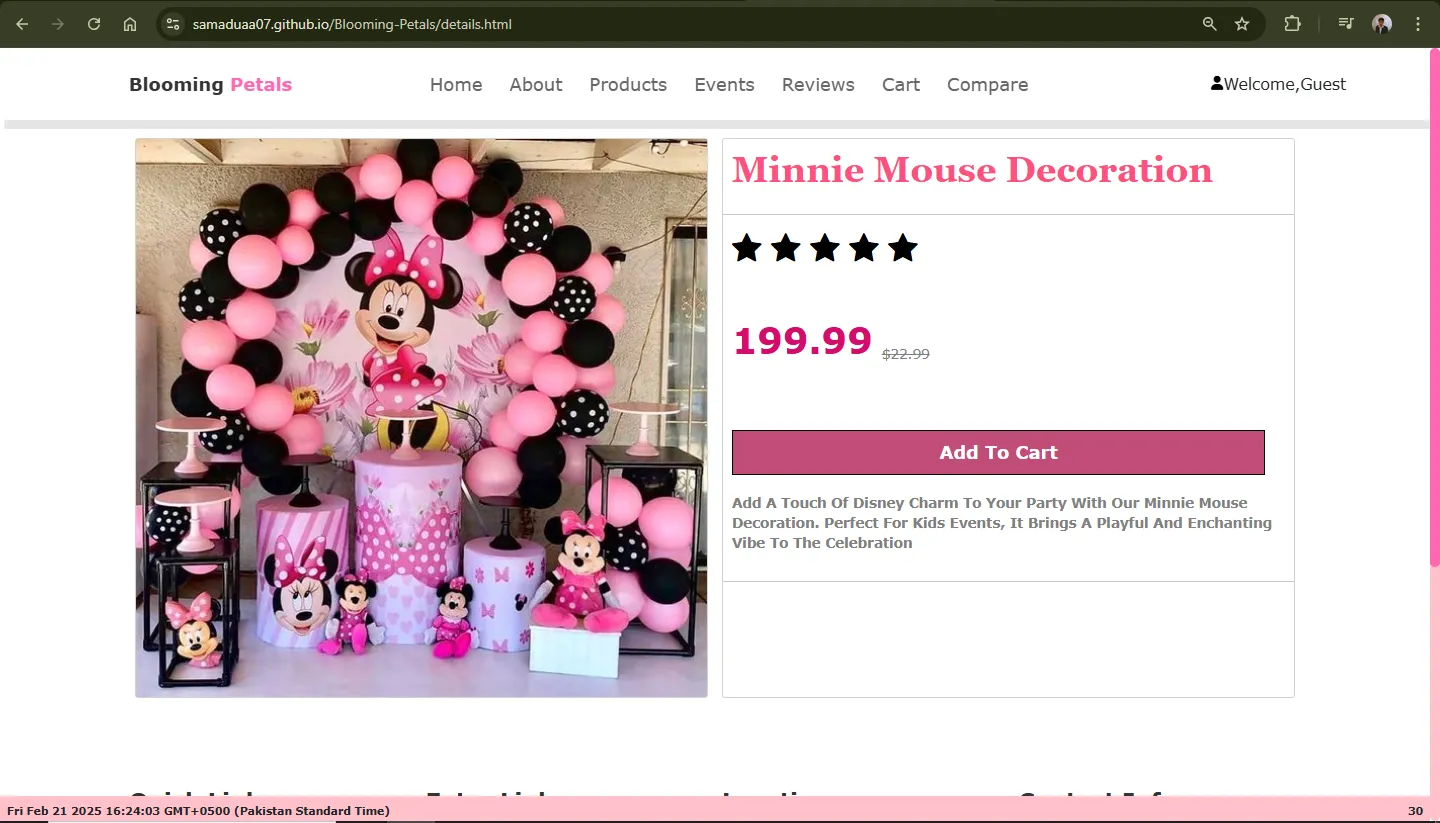Open the media control icon in toolbar
This screenshot has height=823, width=1440.
(1347, 24)
